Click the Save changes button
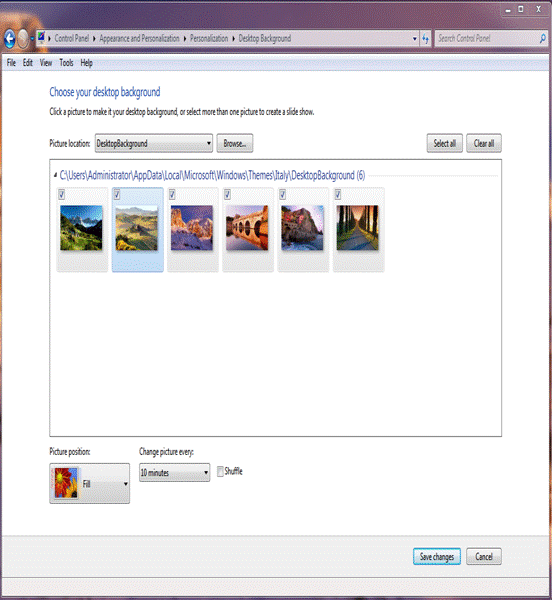The image size is (552, 600). point(436,556)
